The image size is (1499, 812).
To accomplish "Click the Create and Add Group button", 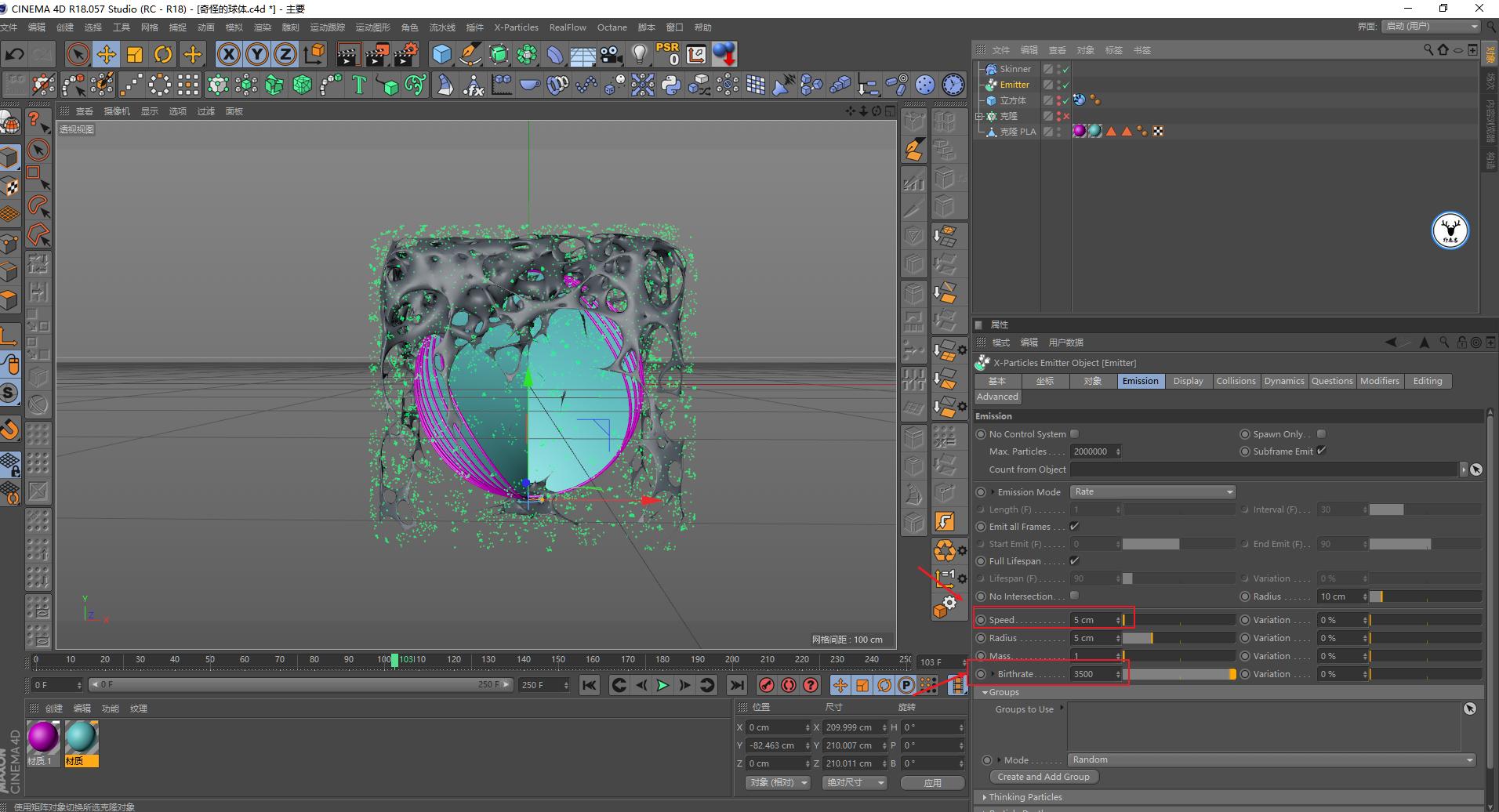I will (x=1043, y=776).
